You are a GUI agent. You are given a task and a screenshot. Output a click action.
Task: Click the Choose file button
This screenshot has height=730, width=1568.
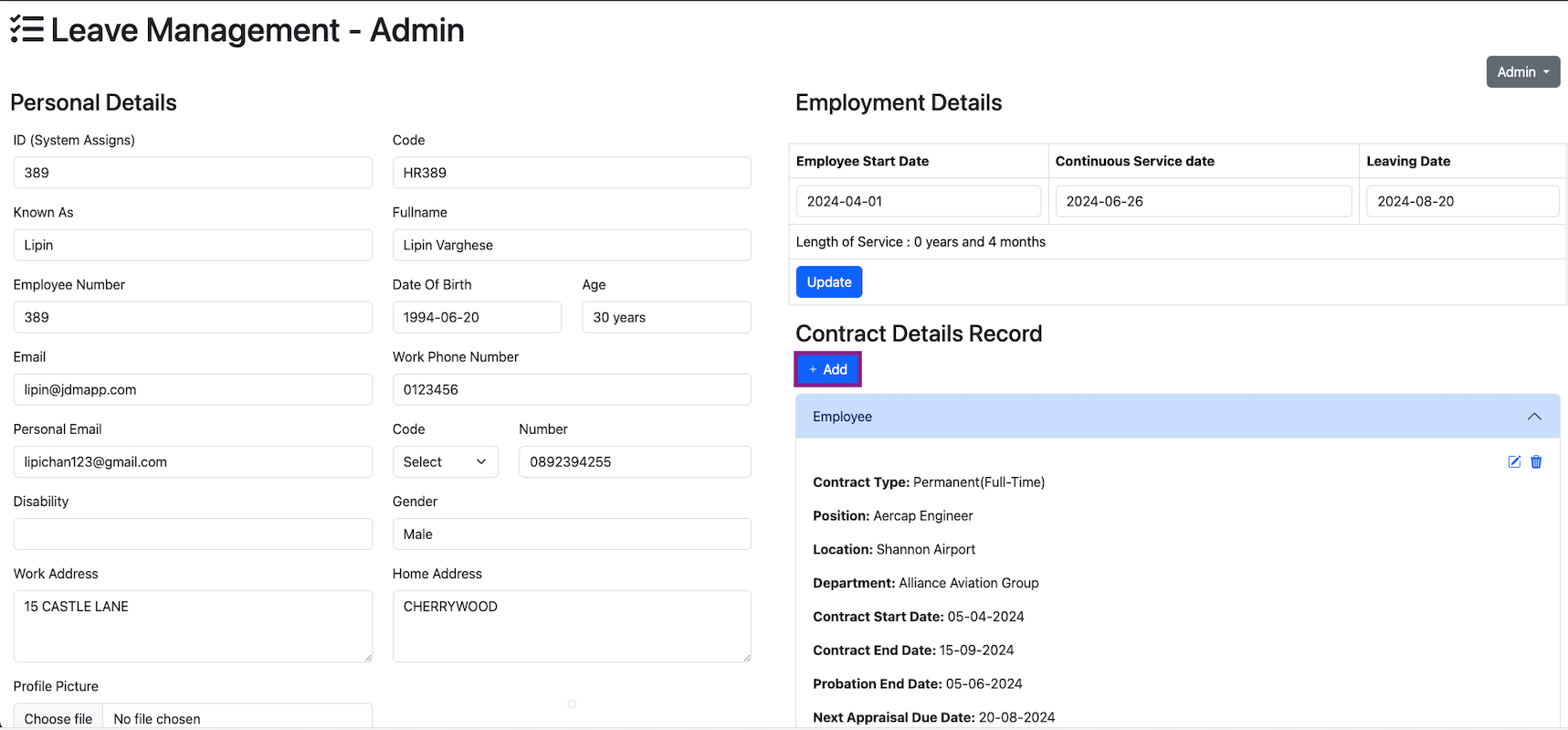click(58, 718)
